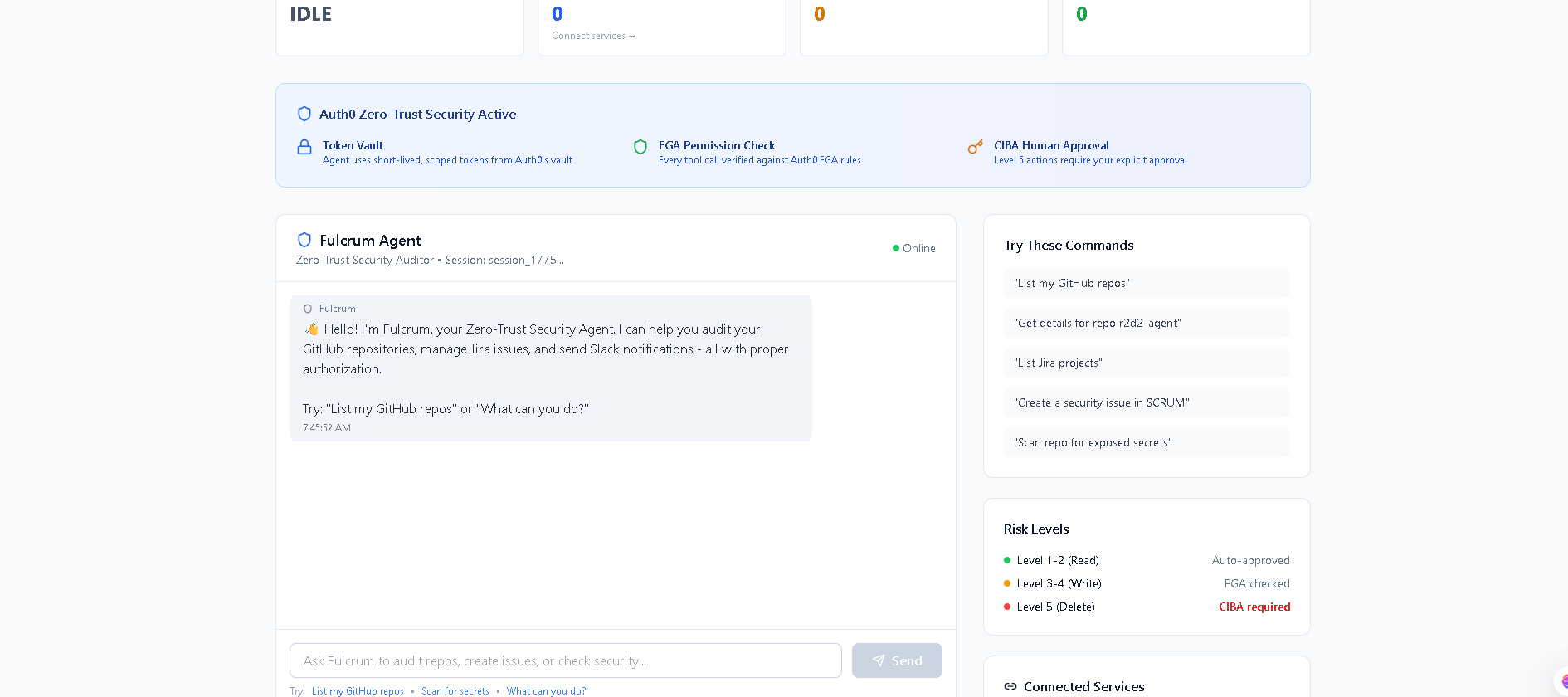Click the orange 0 counter card value
The image size is (1568, 697).
820,14
